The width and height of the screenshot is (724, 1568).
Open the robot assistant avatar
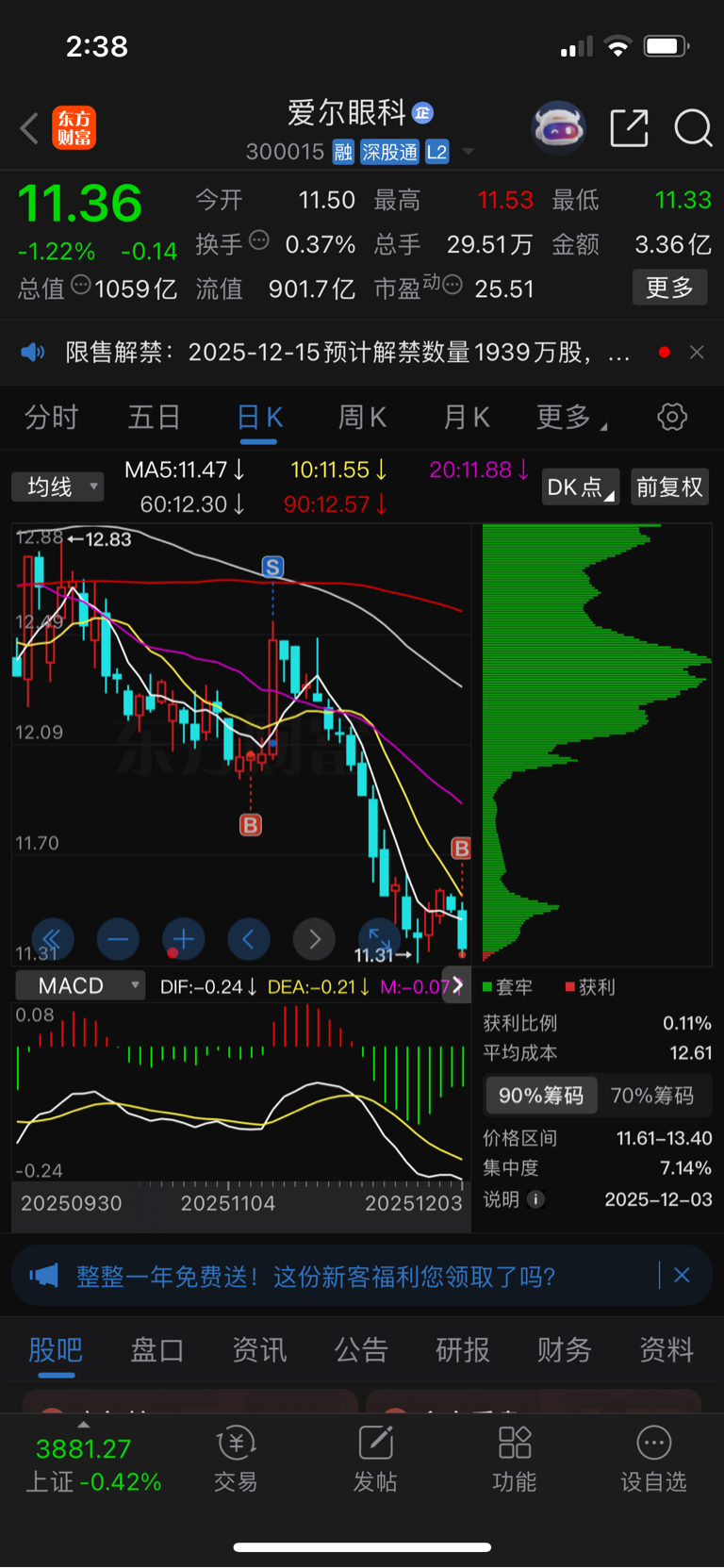click(x=559, y=127)
